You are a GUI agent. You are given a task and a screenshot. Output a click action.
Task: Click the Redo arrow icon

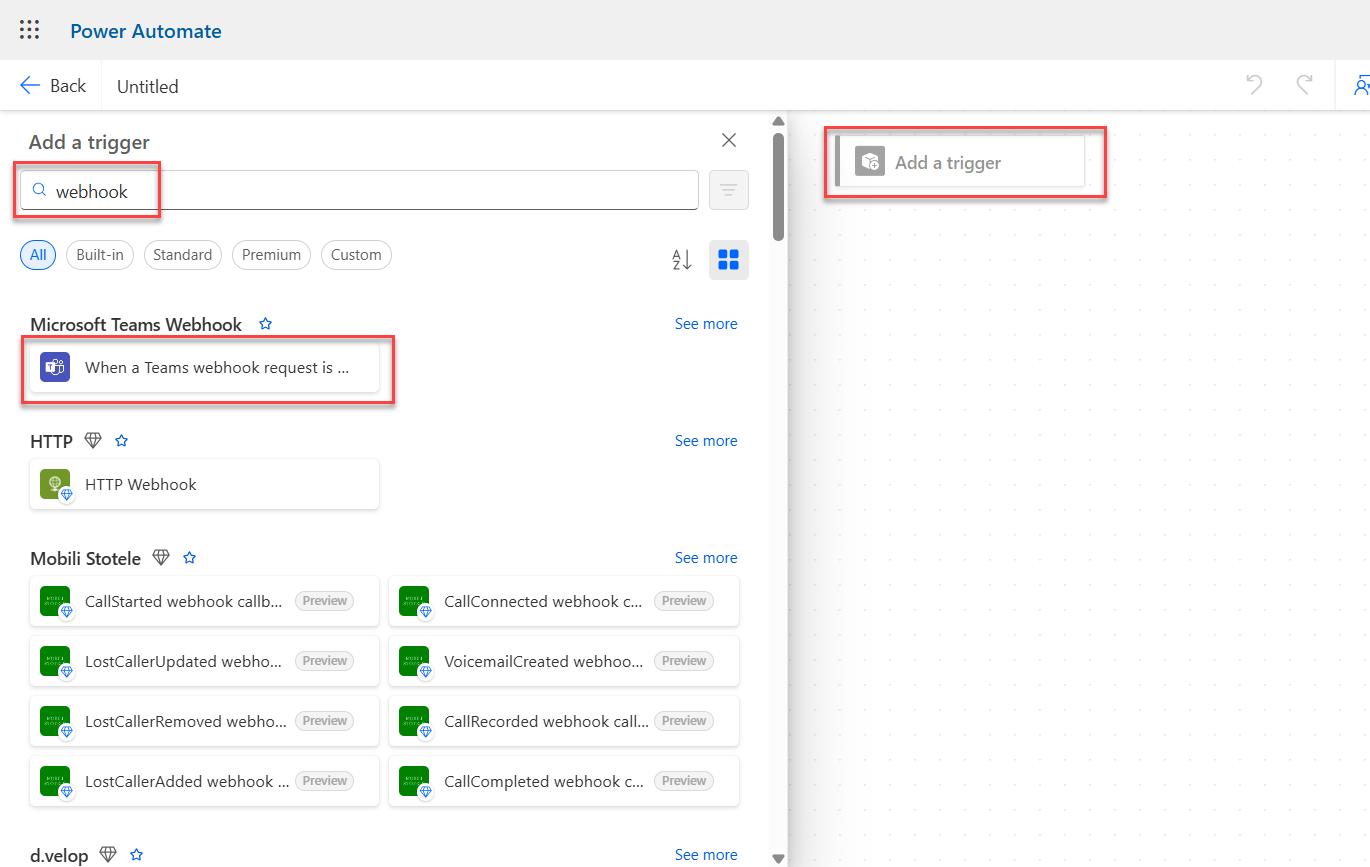[x=1304, y=85]
